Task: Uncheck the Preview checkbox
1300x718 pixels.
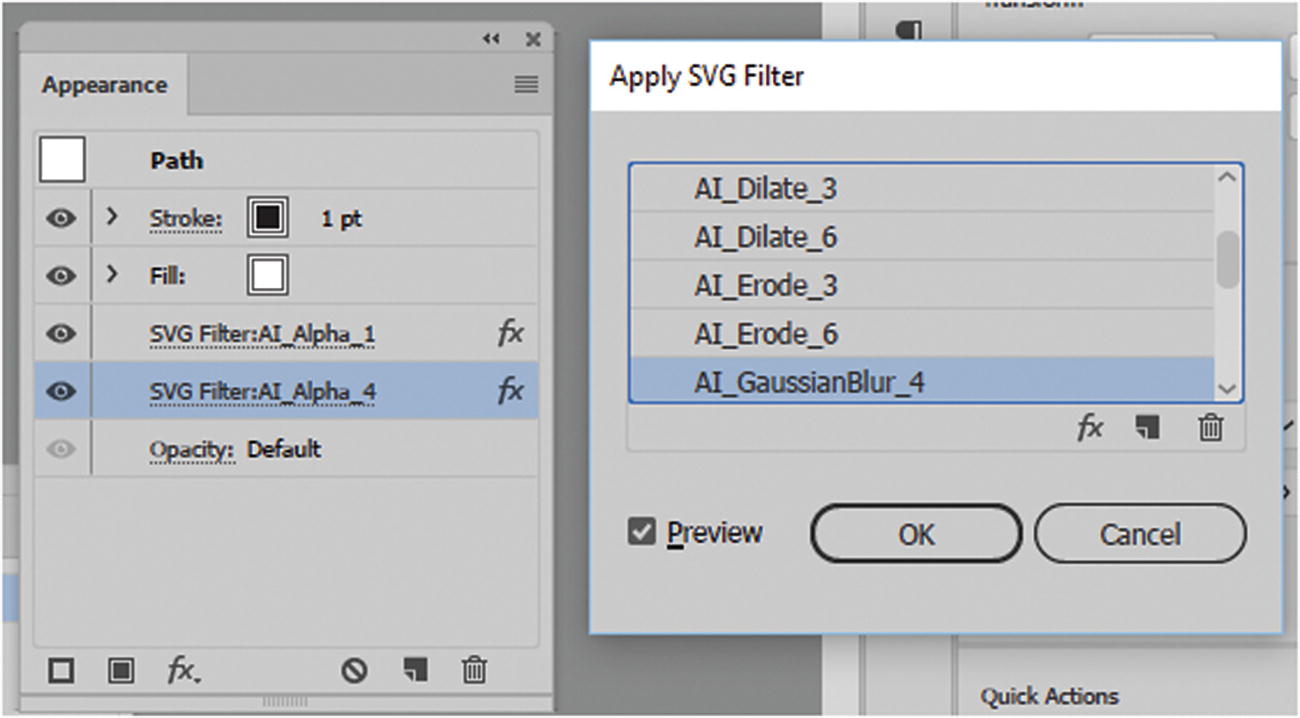Action: (x=641, y=531)
